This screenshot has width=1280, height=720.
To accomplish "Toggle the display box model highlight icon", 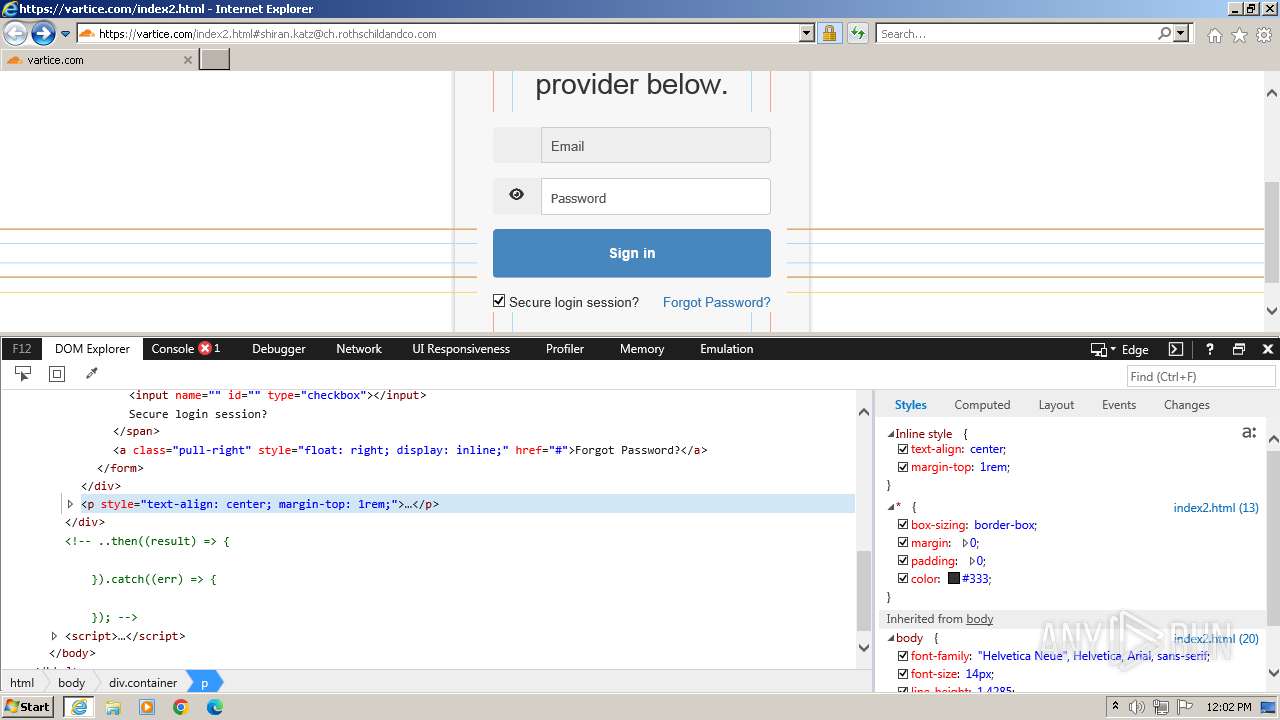I will 57,374.
